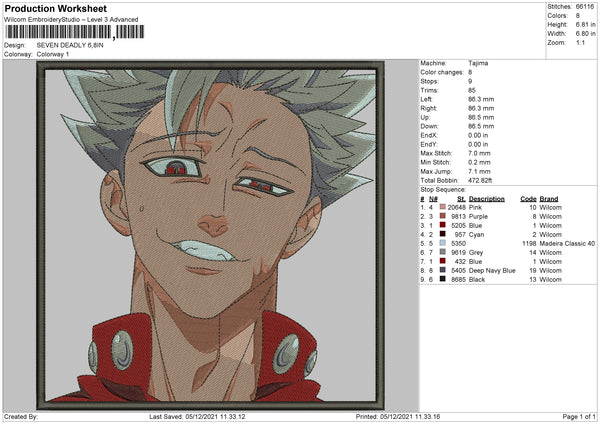The height and width of the screenshot is (424, 600).
Task: Click the embroidery design preview image
Action: coord(210,235)
